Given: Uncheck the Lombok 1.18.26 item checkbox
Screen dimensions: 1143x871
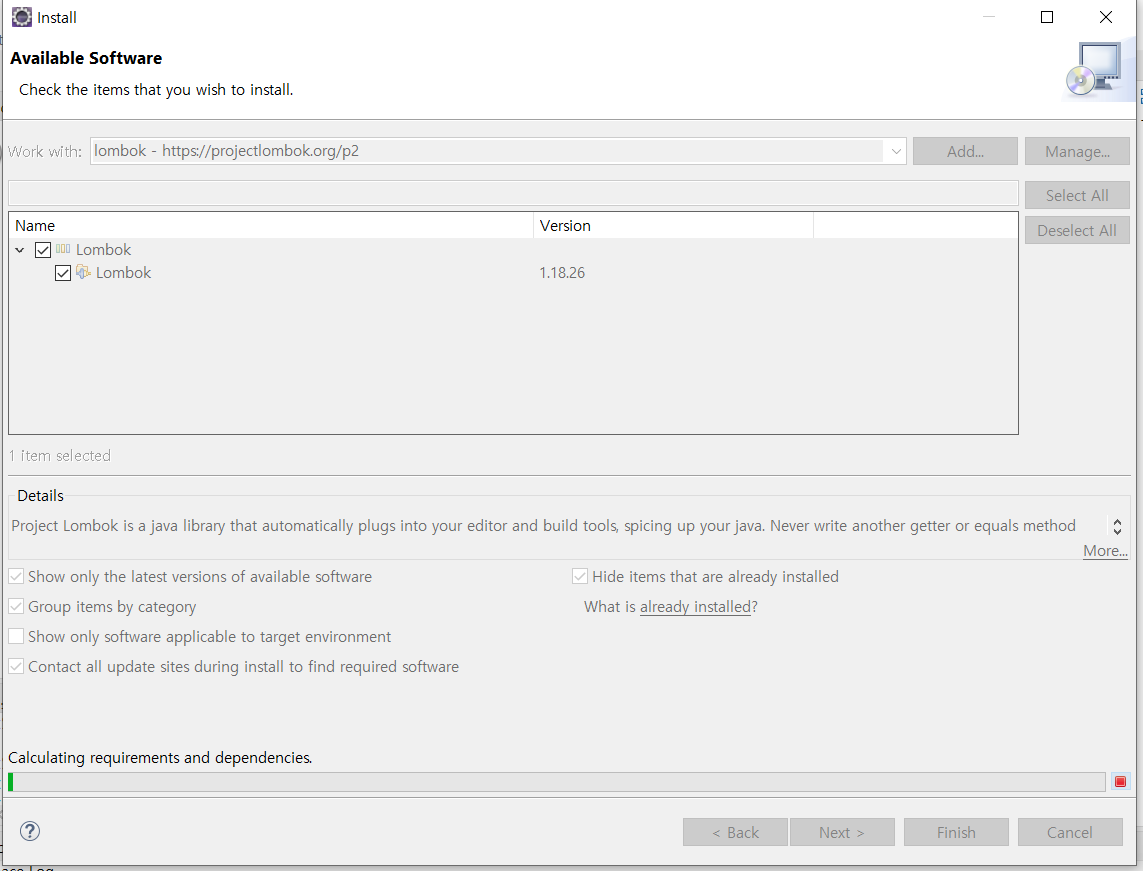Looking at the screenshot, I should coord(63,273).
